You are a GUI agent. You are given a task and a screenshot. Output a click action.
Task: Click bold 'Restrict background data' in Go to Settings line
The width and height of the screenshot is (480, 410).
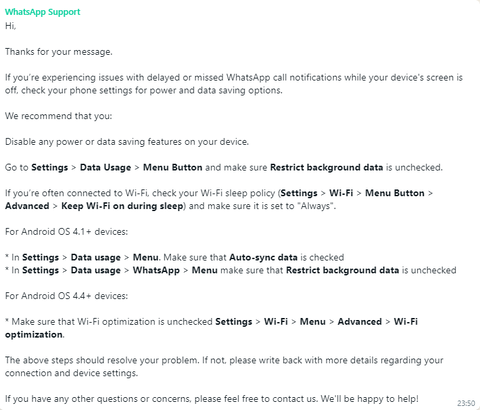coord(326,167)
